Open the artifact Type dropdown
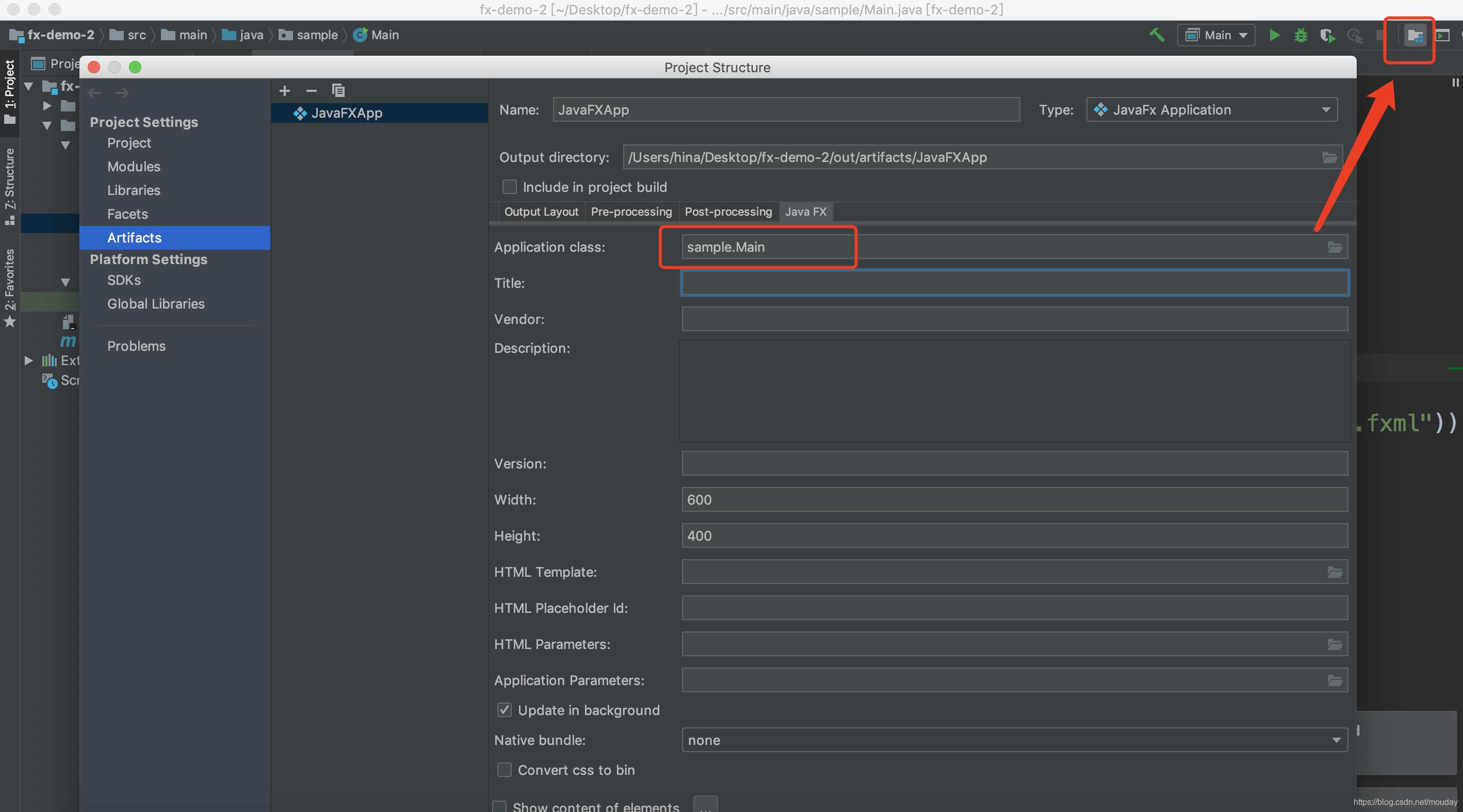1463x812 pixels. (x=1211, y=110)
